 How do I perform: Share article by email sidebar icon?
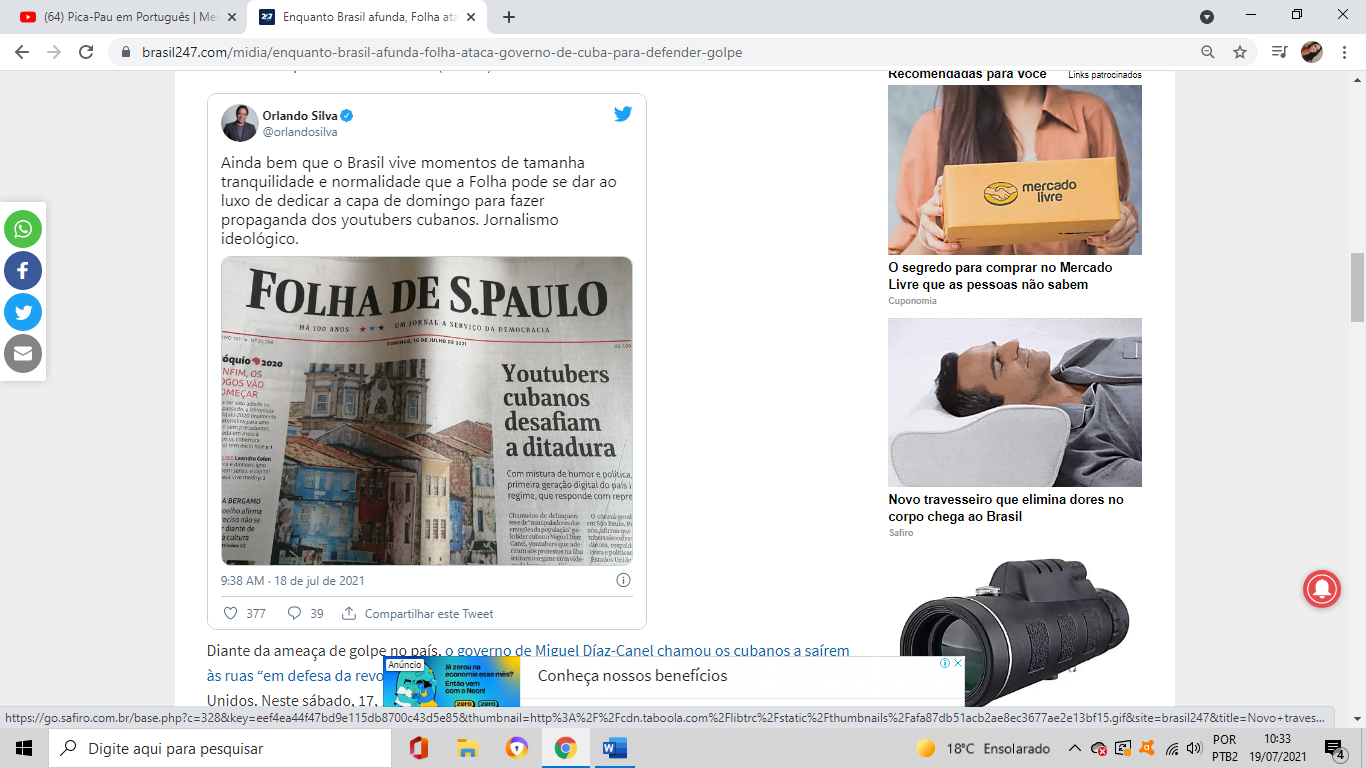click(x=23, y=354)
